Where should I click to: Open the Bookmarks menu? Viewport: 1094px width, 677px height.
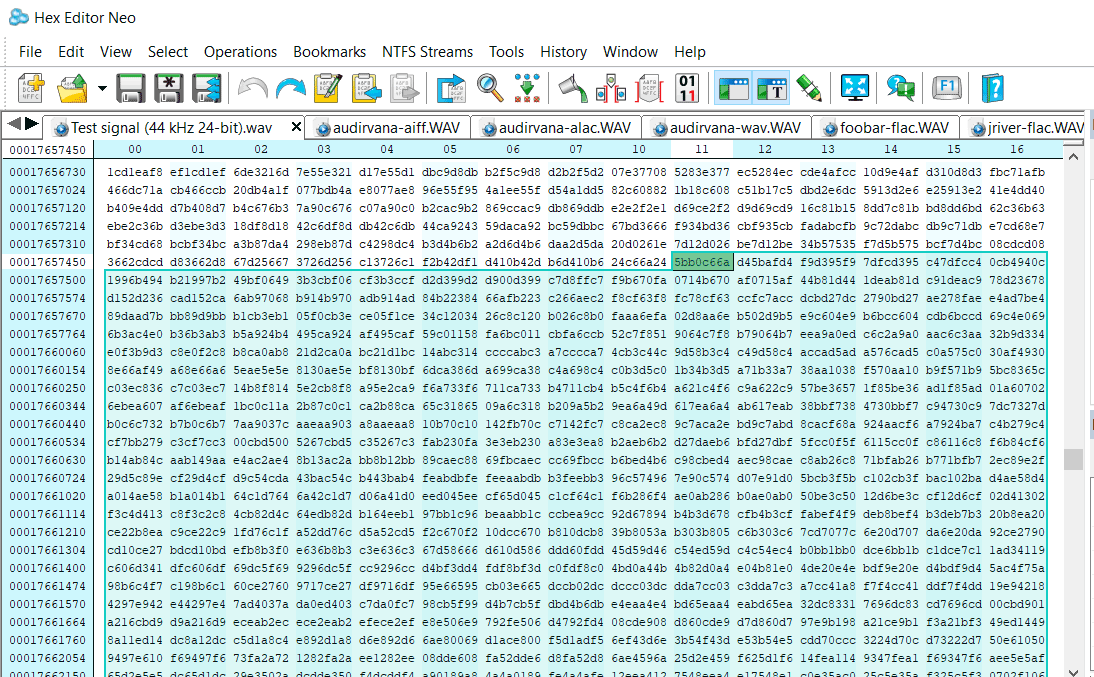[329, 51]
